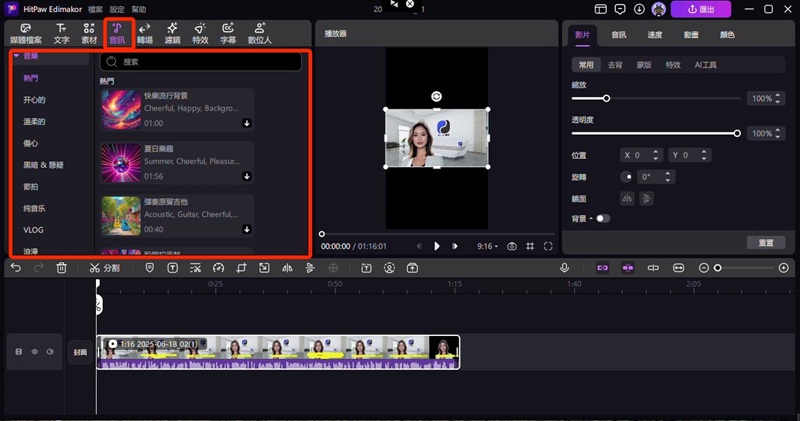800x421 pixels.
Task: Delete clip with the trash icon
Action: [62, 268]
